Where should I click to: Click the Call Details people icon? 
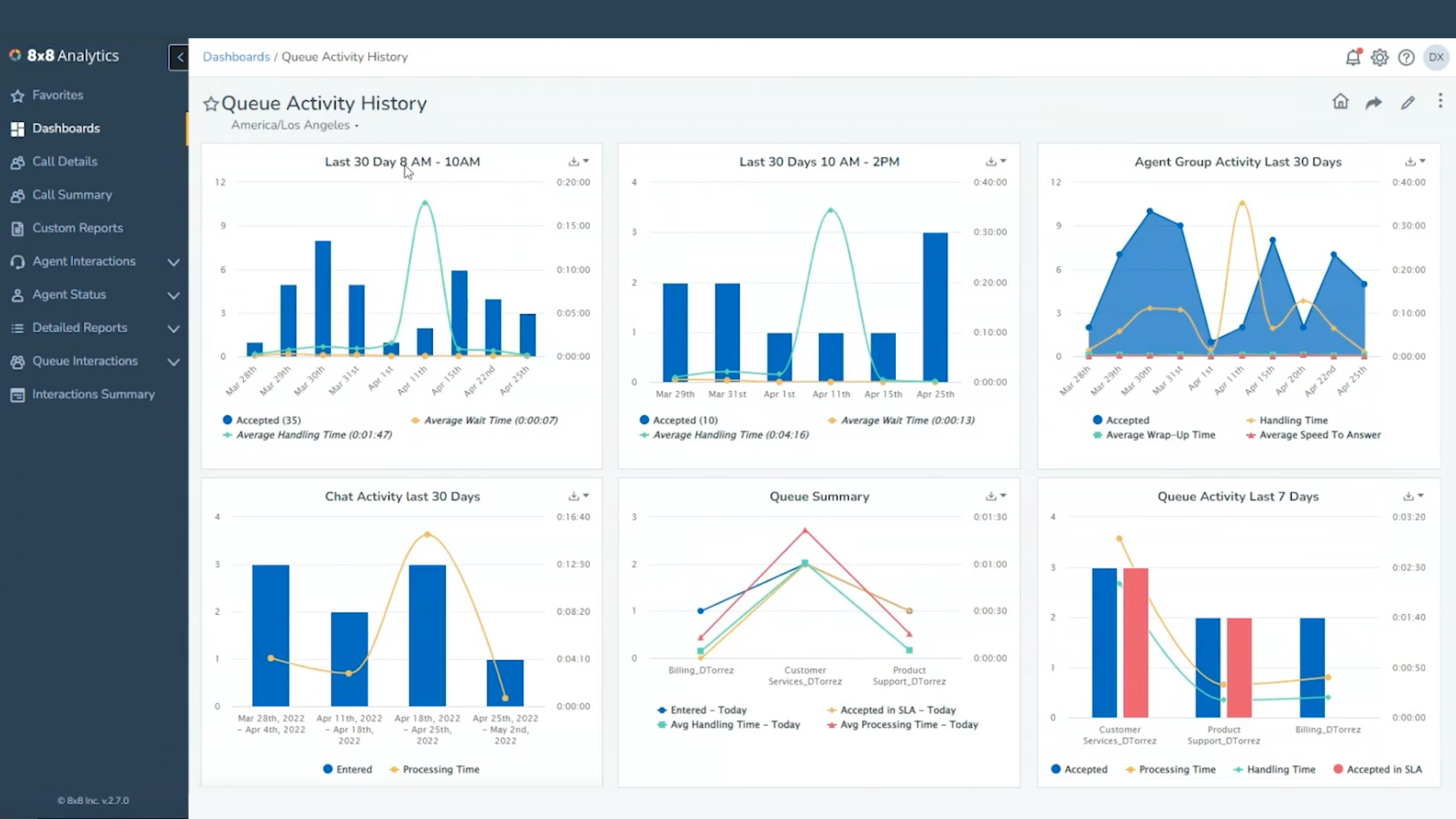click(x=18, y=162)
